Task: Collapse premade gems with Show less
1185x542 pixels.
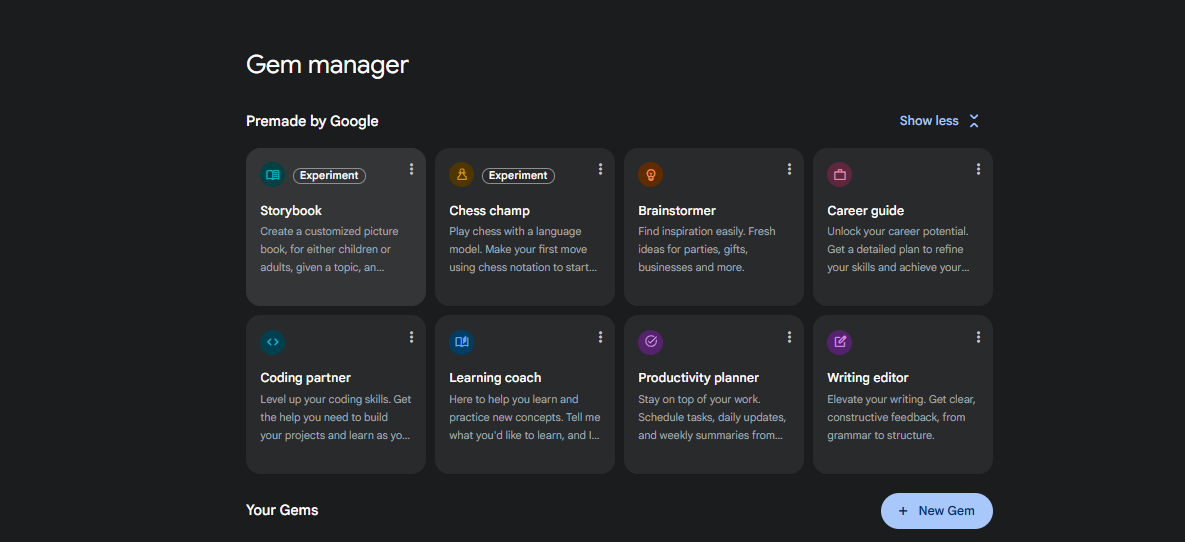Action: pyautogui.click(x=939, y=121)
